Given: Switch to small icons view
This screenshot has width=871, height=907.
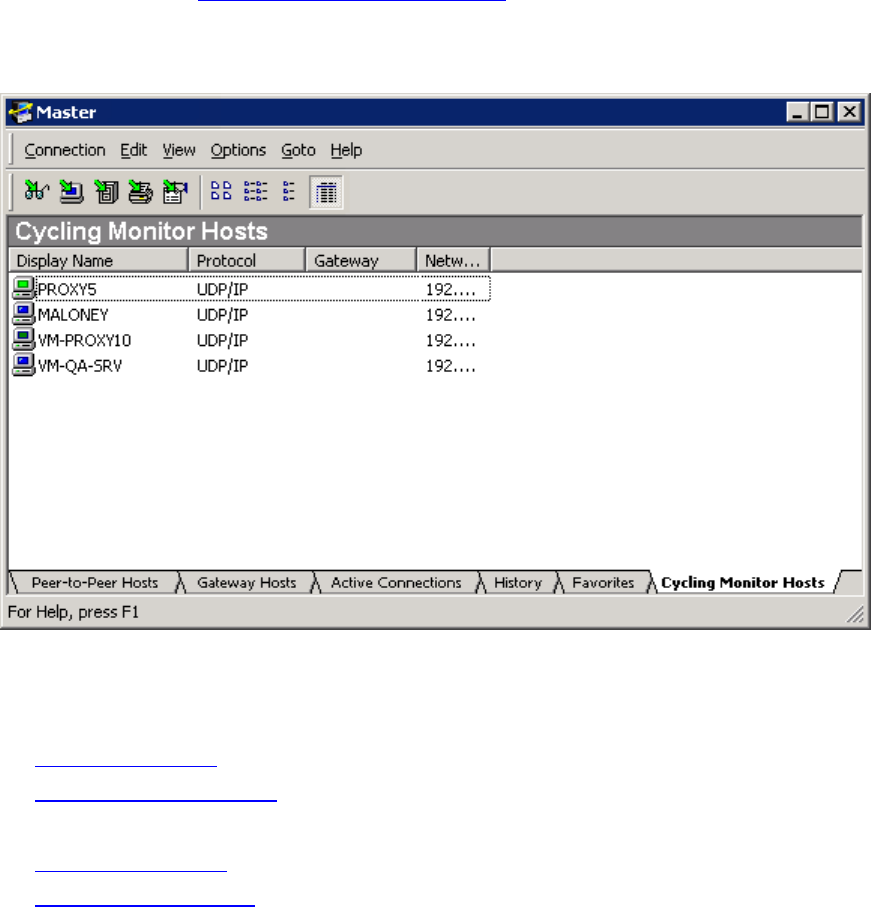Looking at the screenshot, I should (256, 191).
